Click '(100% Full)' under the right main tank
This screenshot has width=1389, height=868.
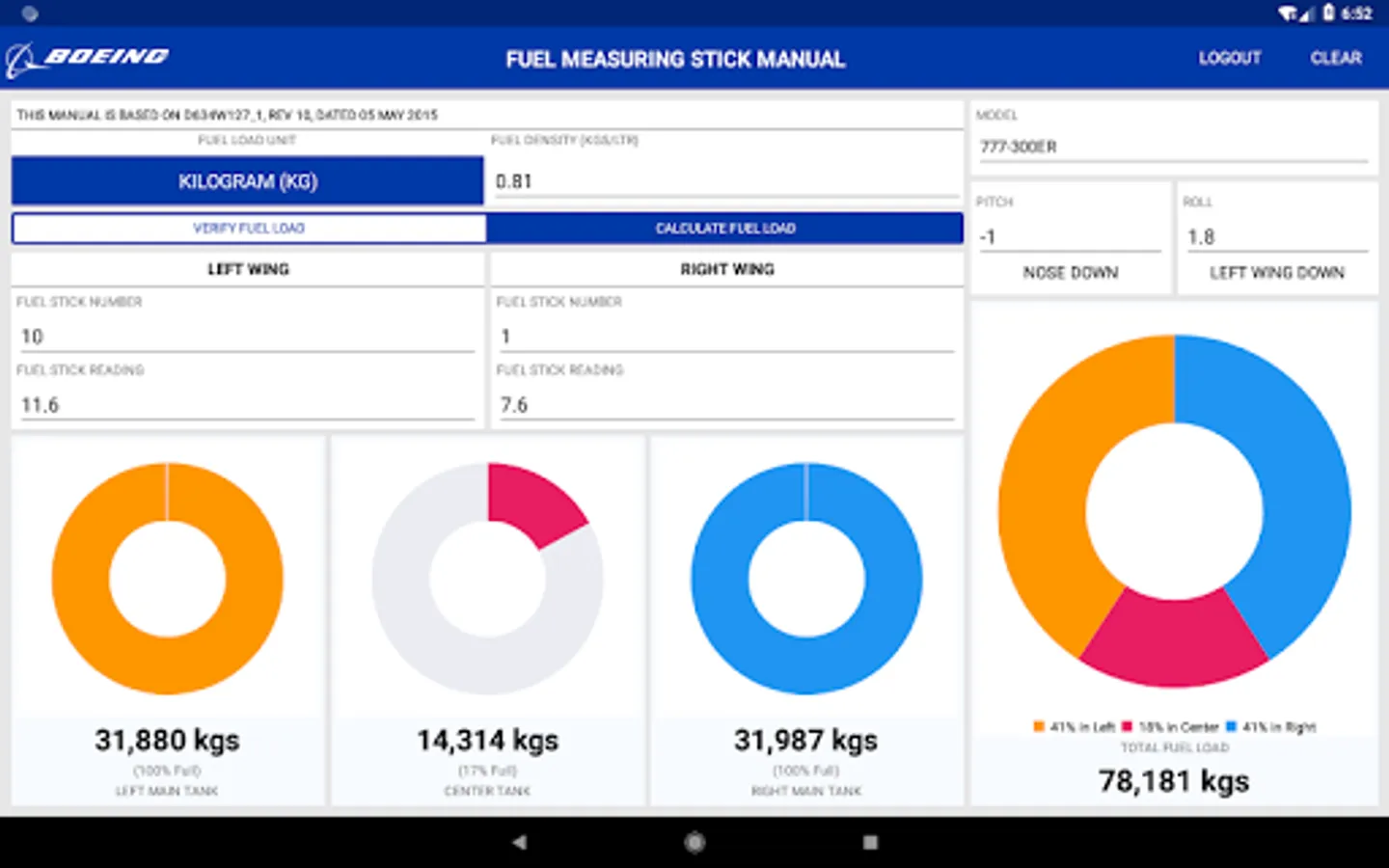click(x=805, y=771)
